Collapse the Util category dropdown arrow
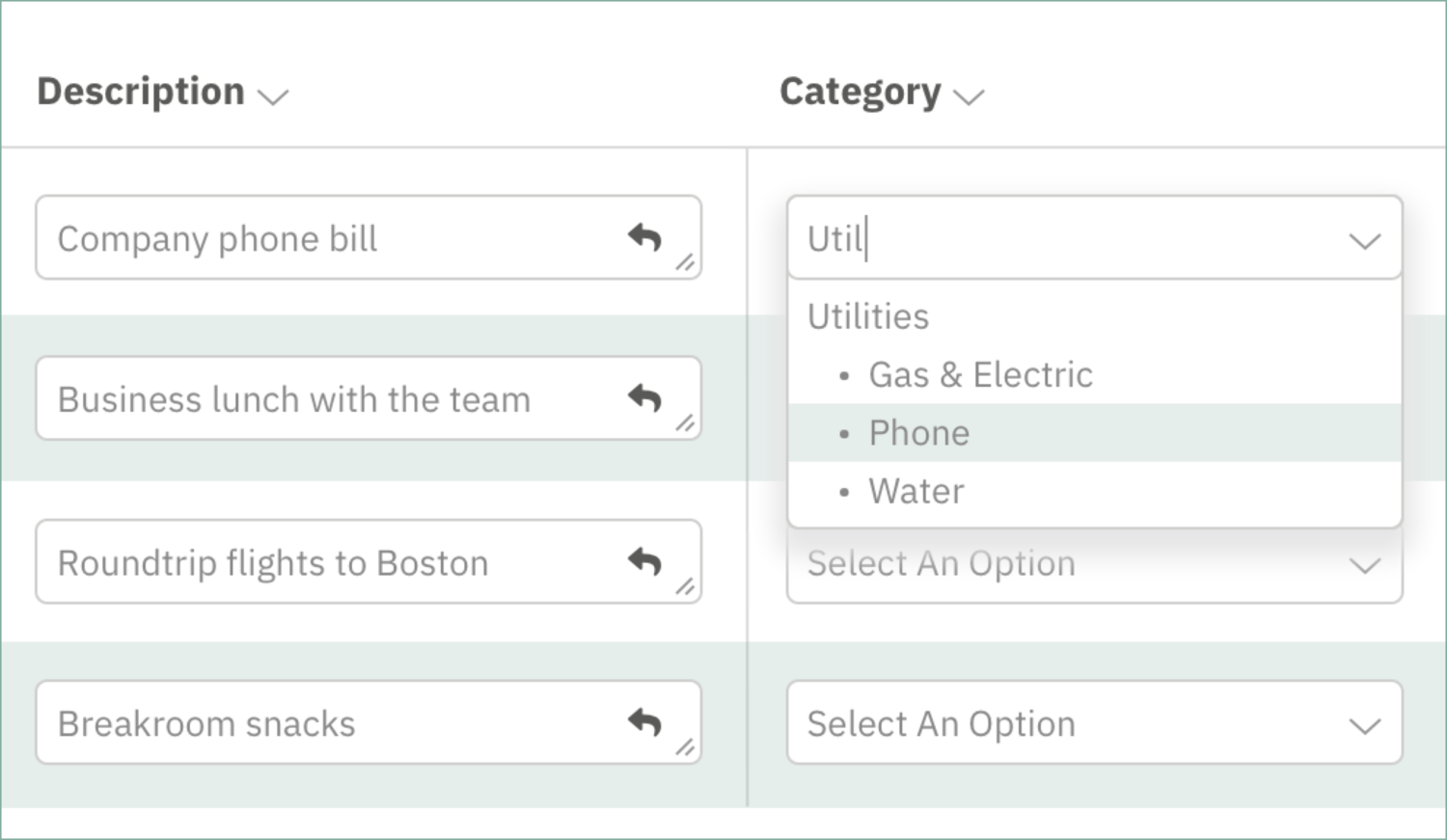This screenshot has height=840, width=1447. (1364, 240)
